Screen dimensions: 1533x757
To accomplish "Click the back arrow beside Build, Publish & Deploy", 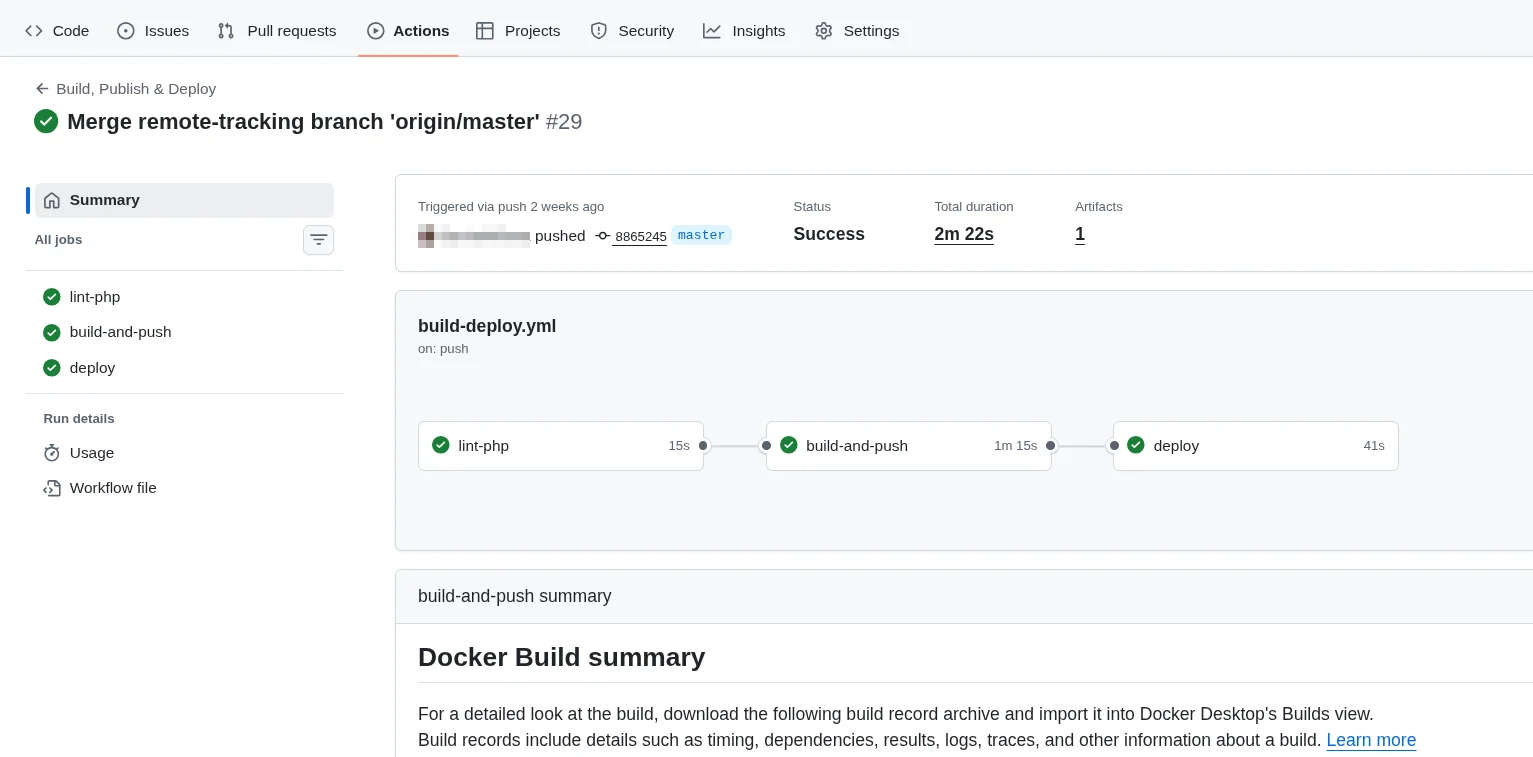I will click(42, 89).
